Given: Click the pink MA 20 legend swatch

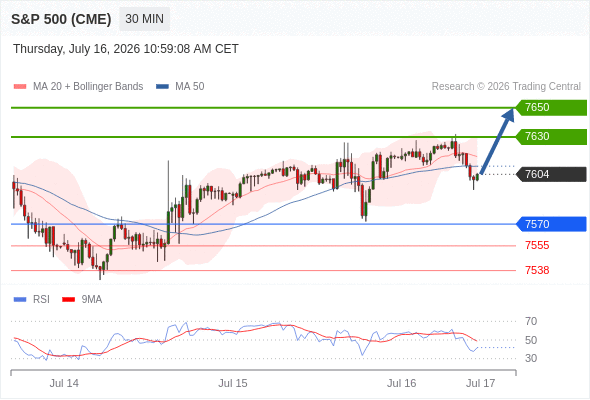Looking at the screenshot, I should pos(20,87).
